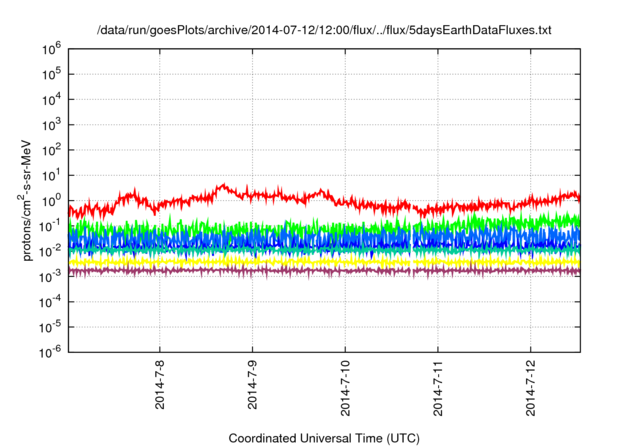This screenshot has height=448, width=640.
Task: Click the 2014-7-9 date label
Action: tap(252, 384)
